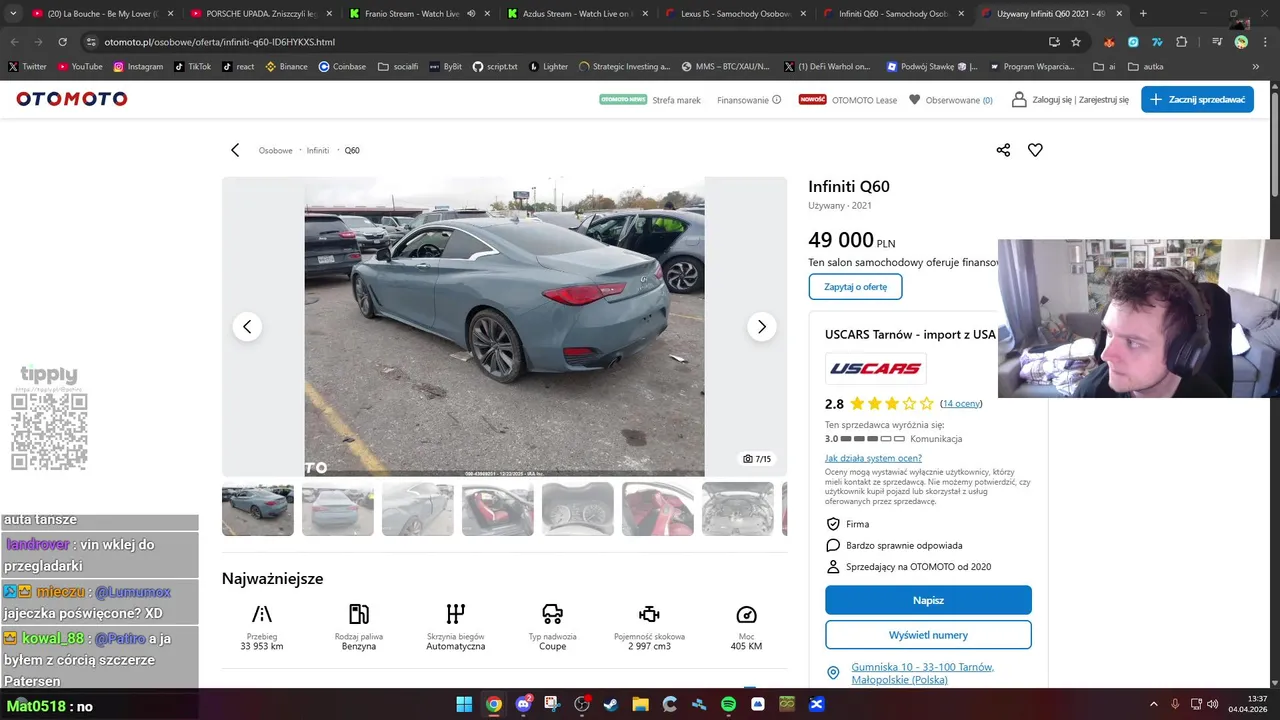
Task: Bookmark this page with the star icon
Action: pyautogui.click(x=1076, y=42)
